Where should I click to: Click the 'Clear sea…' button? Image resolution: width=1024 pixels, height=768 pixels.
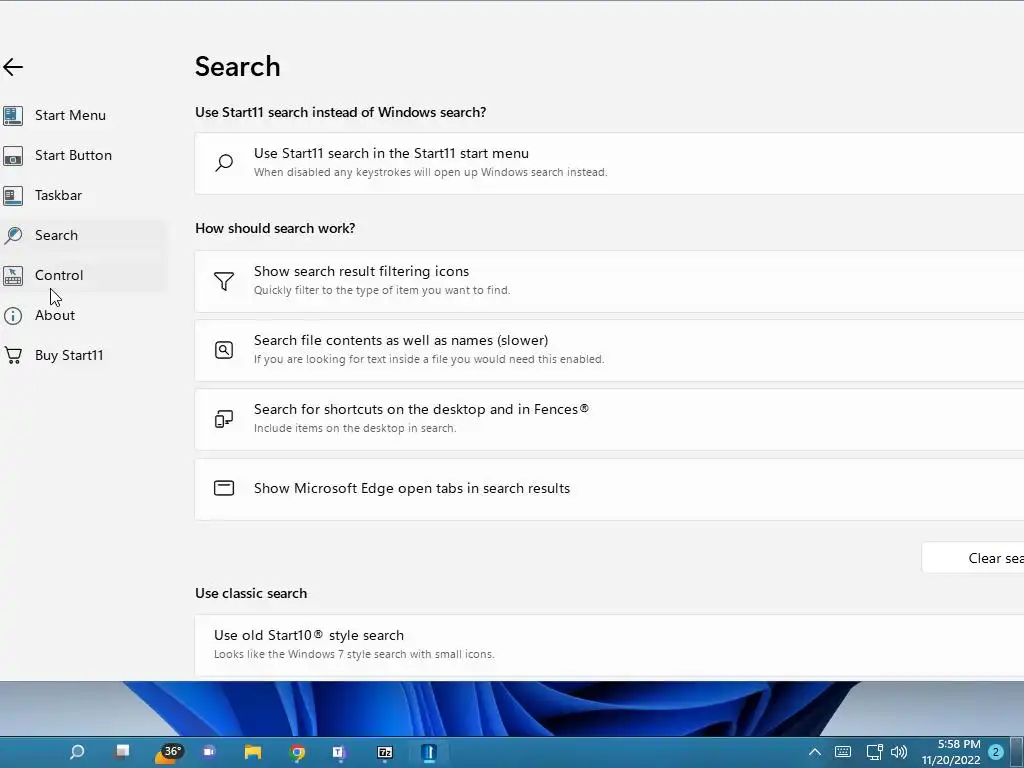coord(973,558)
